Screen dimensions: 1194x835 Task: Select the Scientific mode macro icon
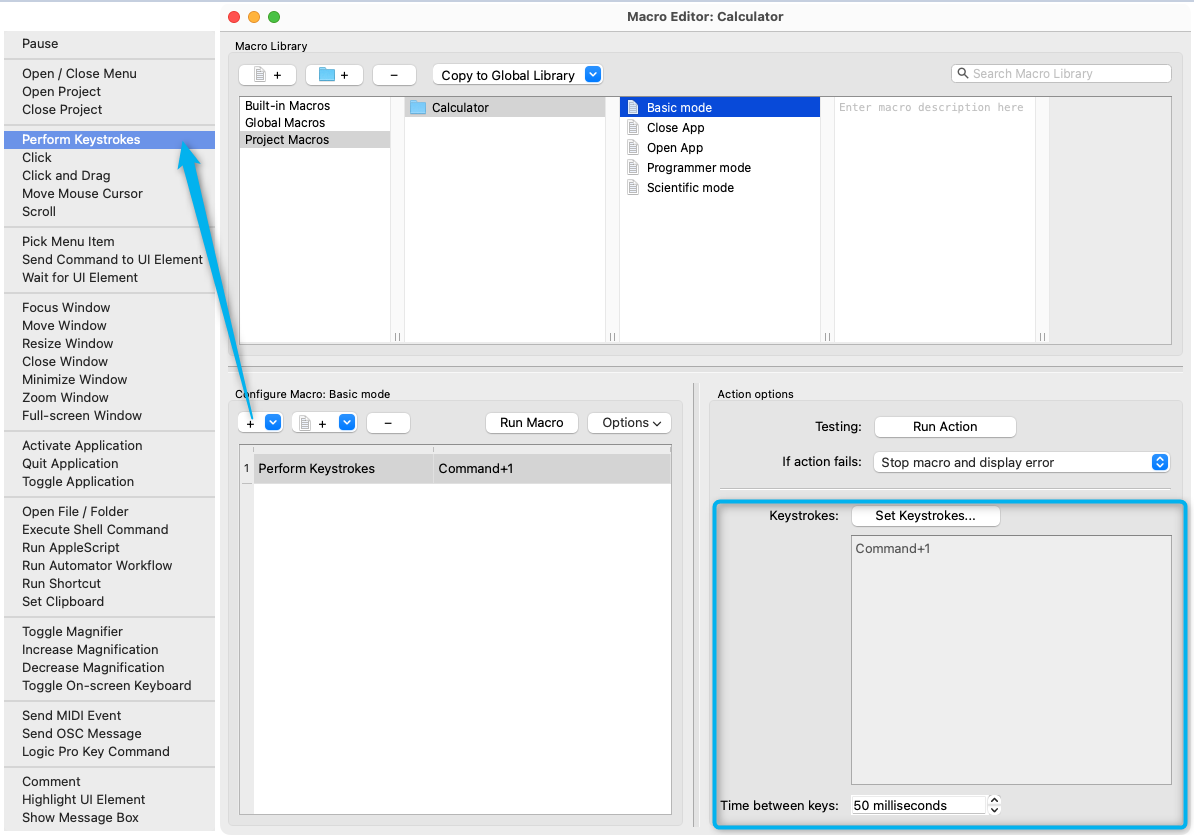632,188
